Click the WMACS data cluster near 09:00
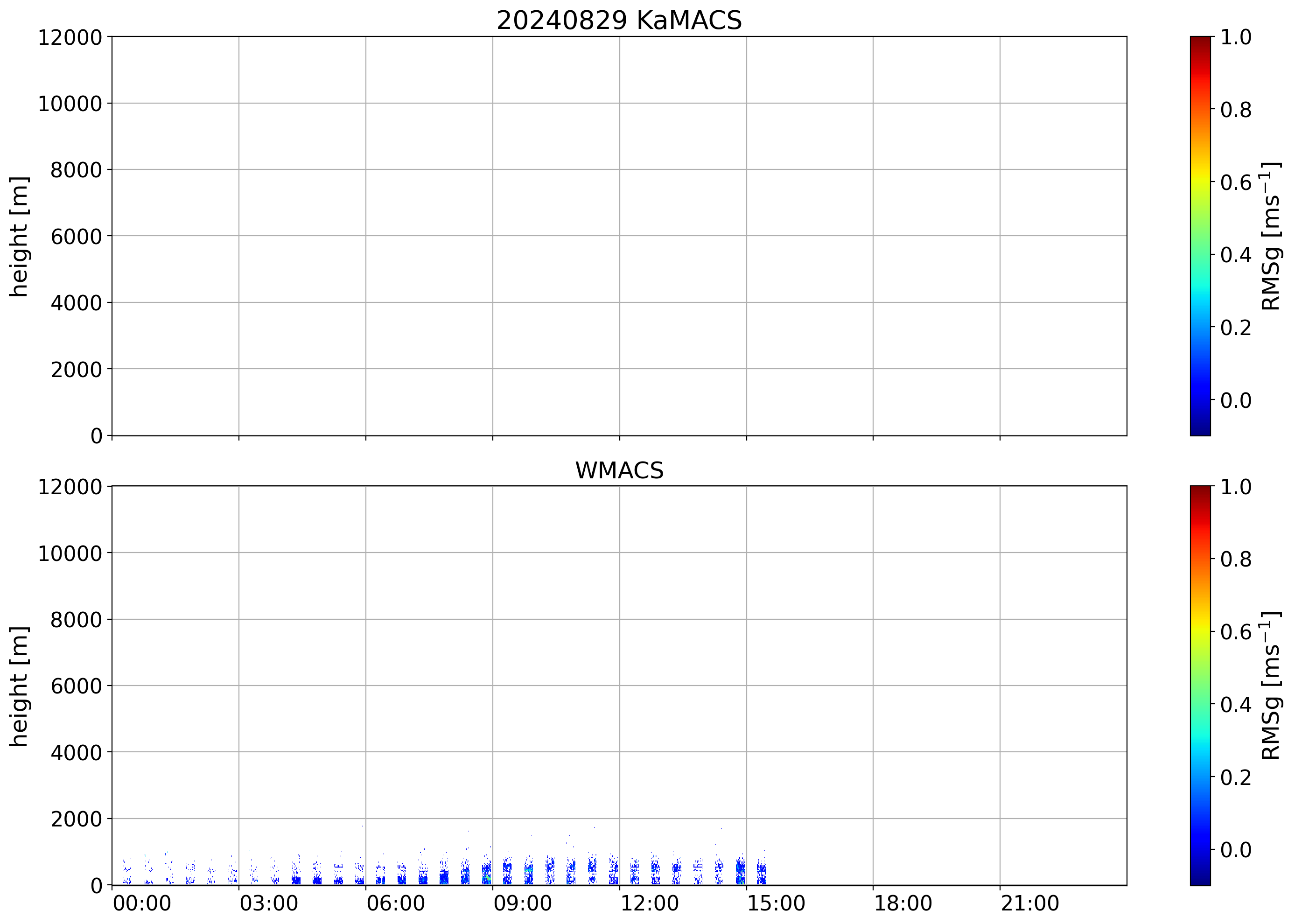The width and height of the screenshot is (1295, 924). pos(486,873)
